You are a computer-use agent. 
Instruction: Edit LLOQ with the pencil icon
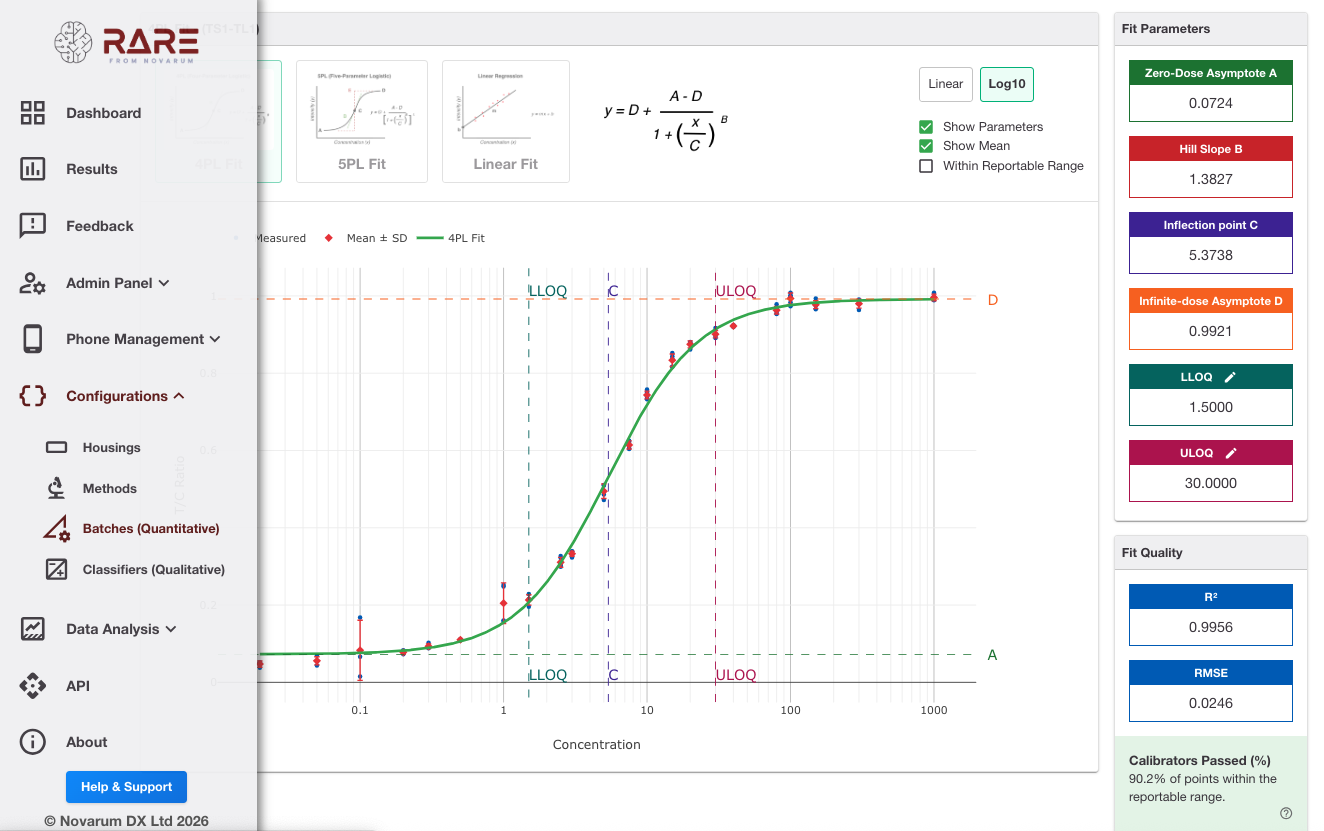(1231, 377)
